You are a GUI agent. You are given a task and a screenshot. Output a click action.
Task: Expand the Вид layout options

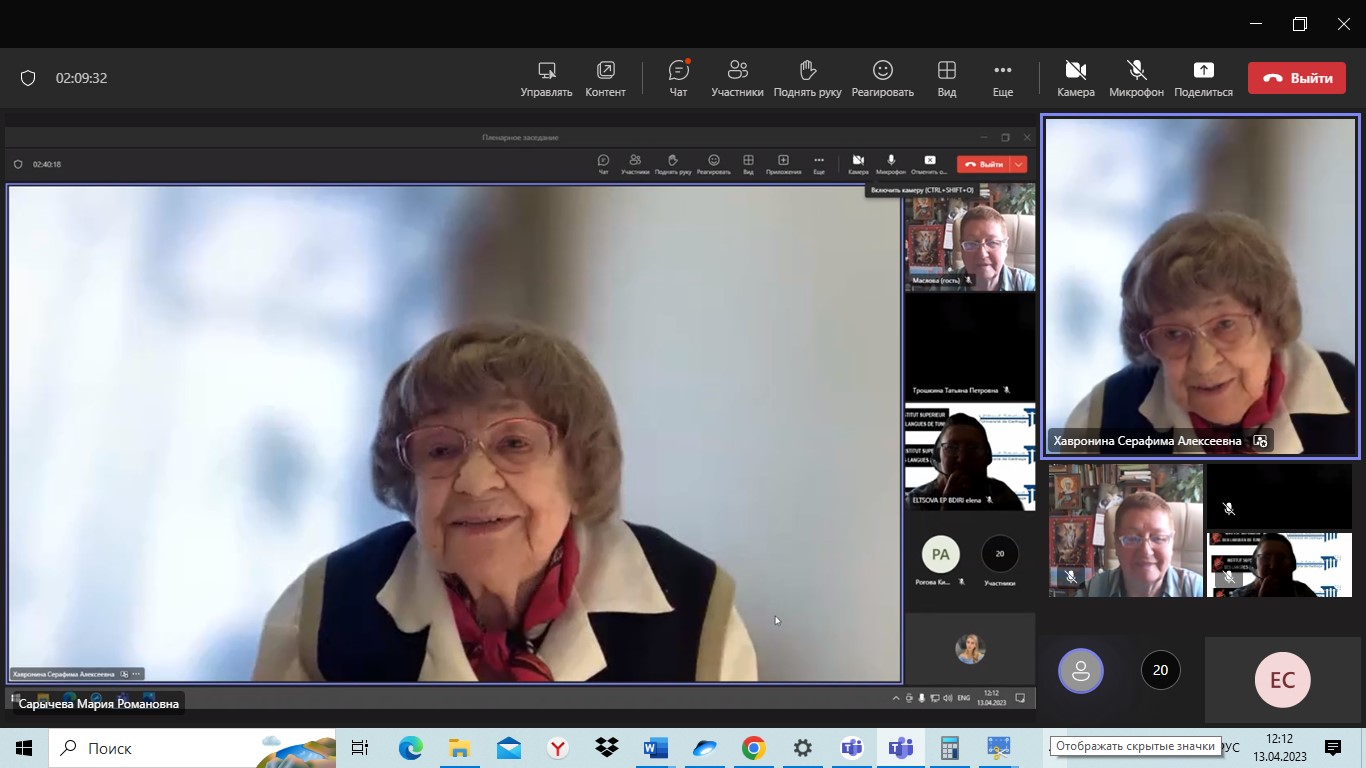tap(946, 78)
